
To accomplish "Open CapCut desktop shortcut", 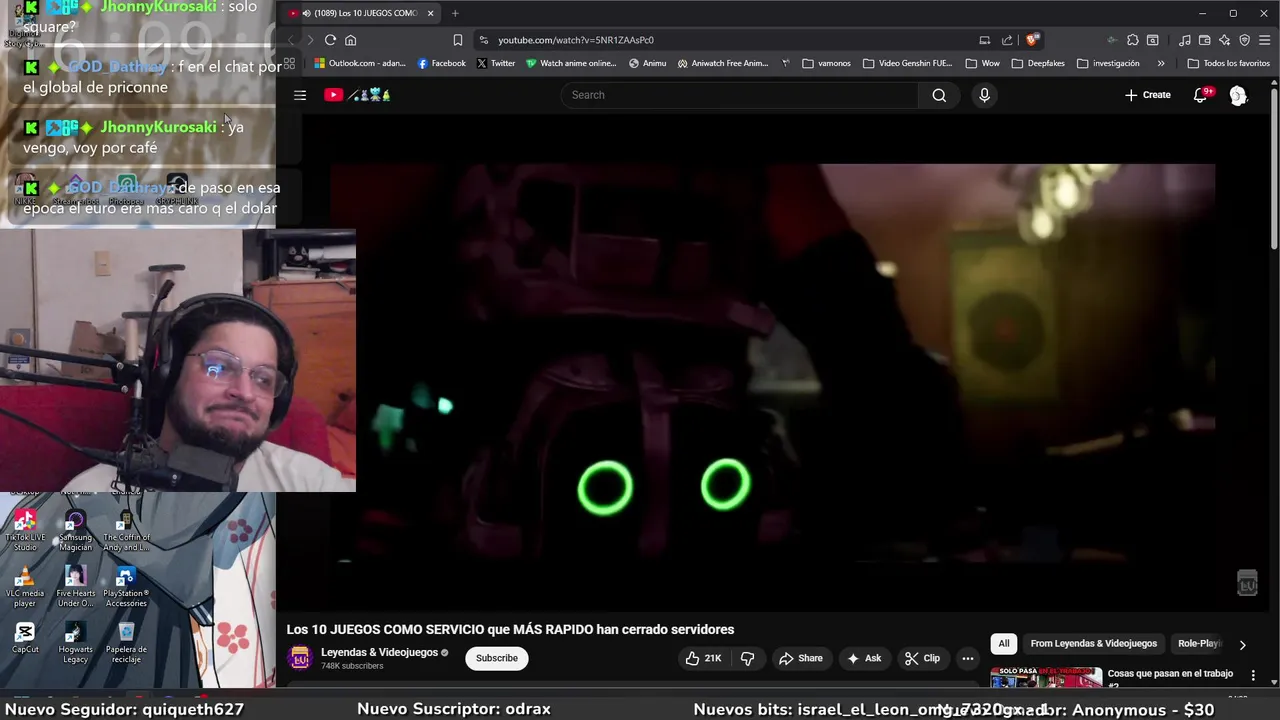I will tap(25, 638).
